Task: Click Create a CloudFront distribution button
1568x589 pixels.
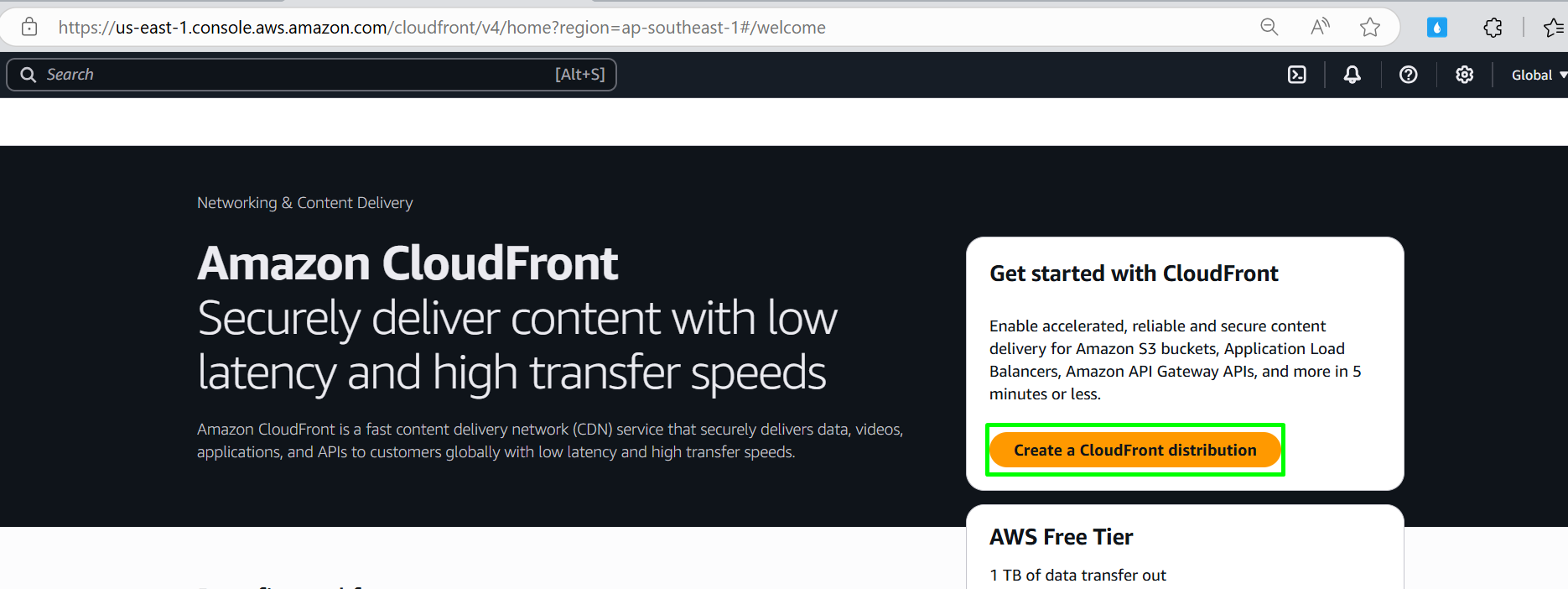Action: [x=1134, y=450]
